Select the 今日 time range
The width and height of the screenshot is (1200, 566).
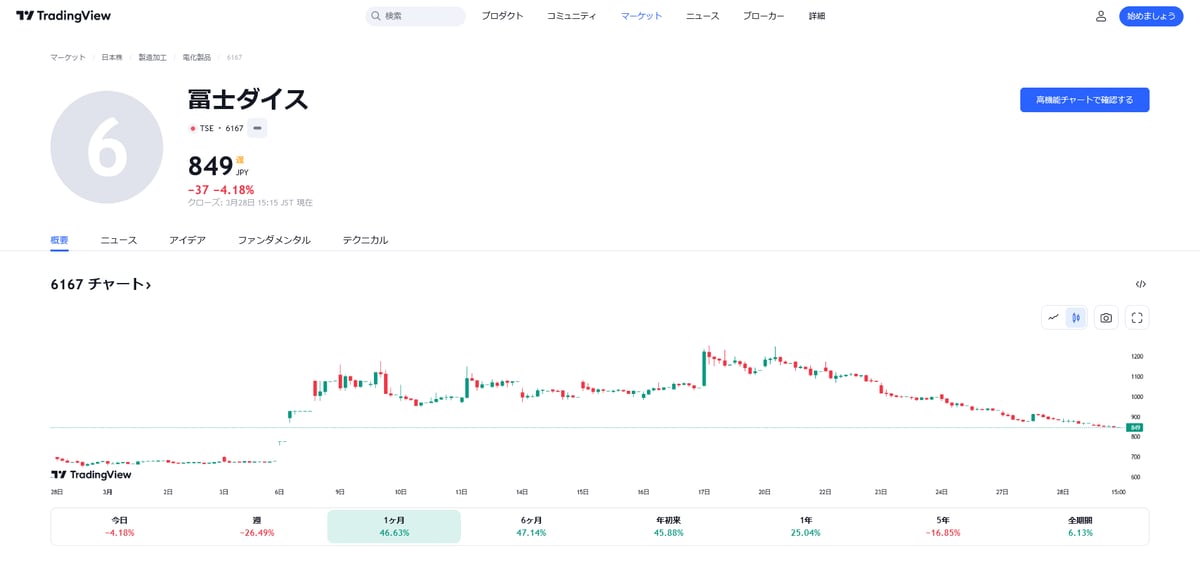tap(119, 526)
